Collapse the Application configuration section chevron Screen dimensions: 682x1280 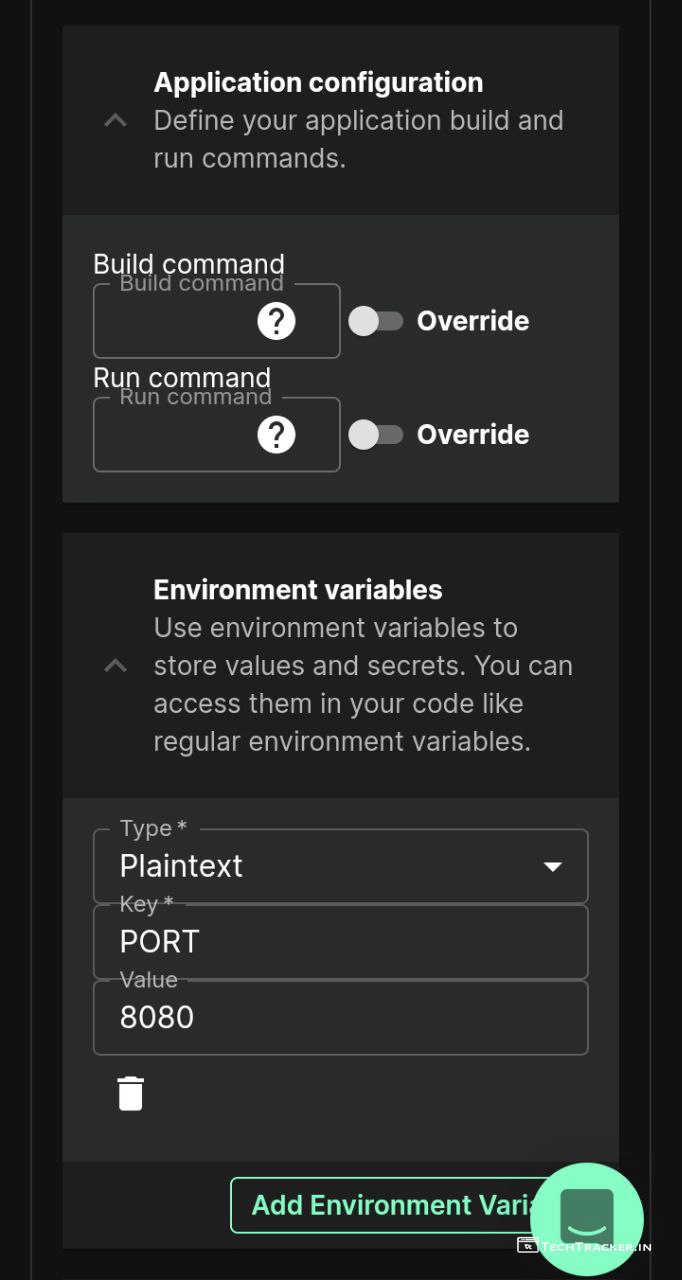116,121
